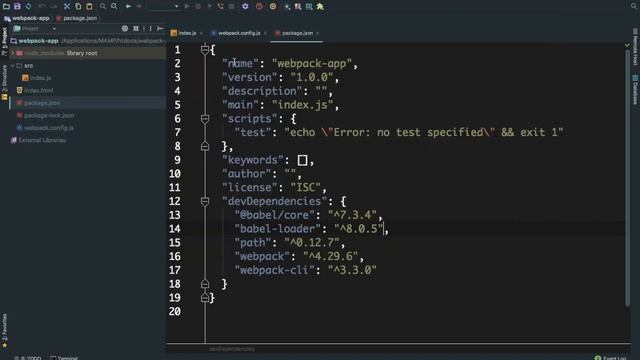Click the red circular toolbar icon

click(259, 7)
